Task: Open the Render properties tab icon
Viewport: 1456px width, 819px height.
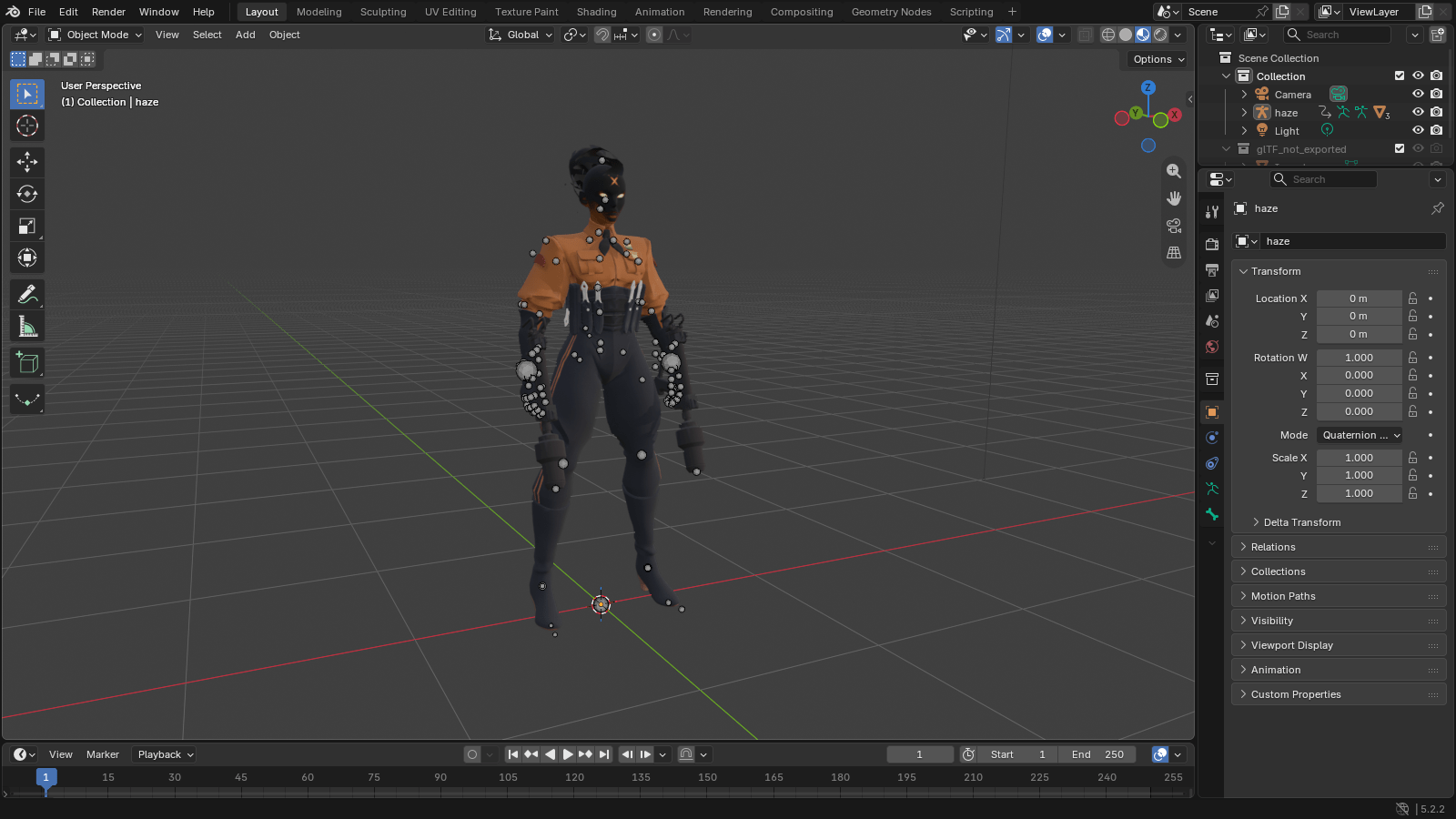Action: (x=1212, y=245)
